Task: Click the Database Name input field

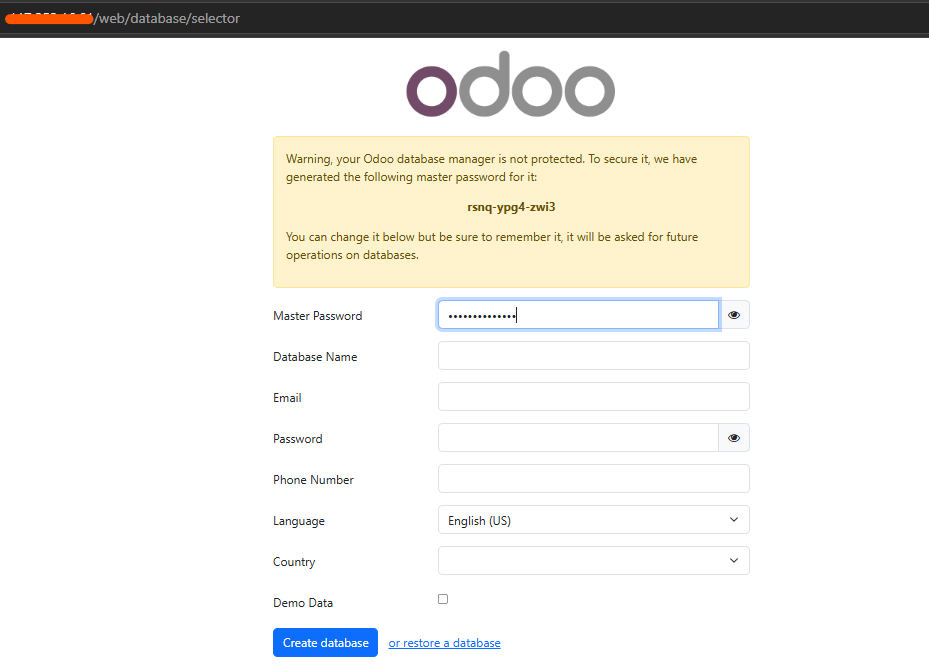Action: coord(594,356)
